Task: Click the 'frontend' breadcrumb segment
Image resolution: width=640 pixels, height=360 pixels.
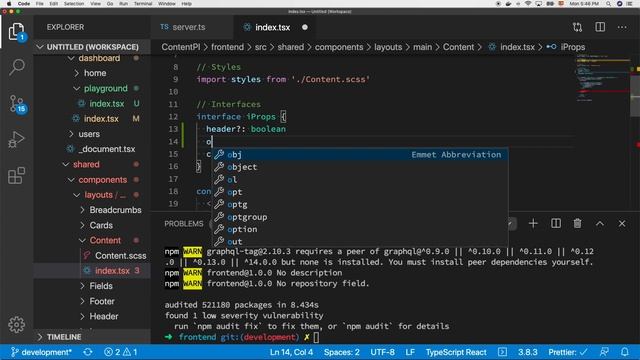Action: (x=227, y=47)
